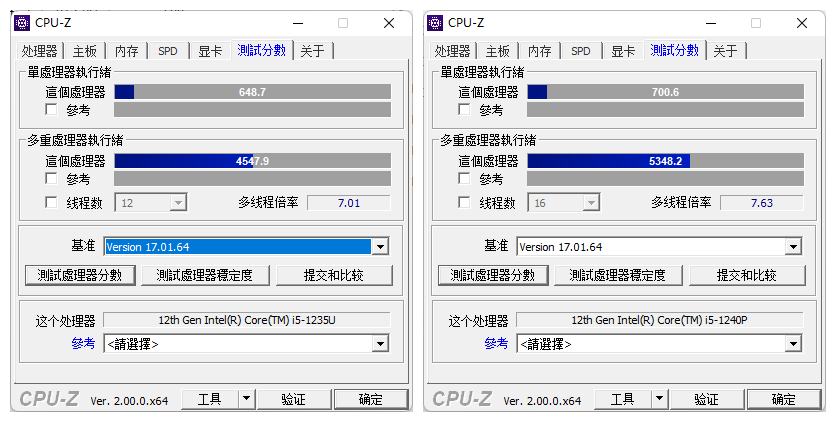Click 确定 button in left window
836x422 pixels.
(371, 399)
